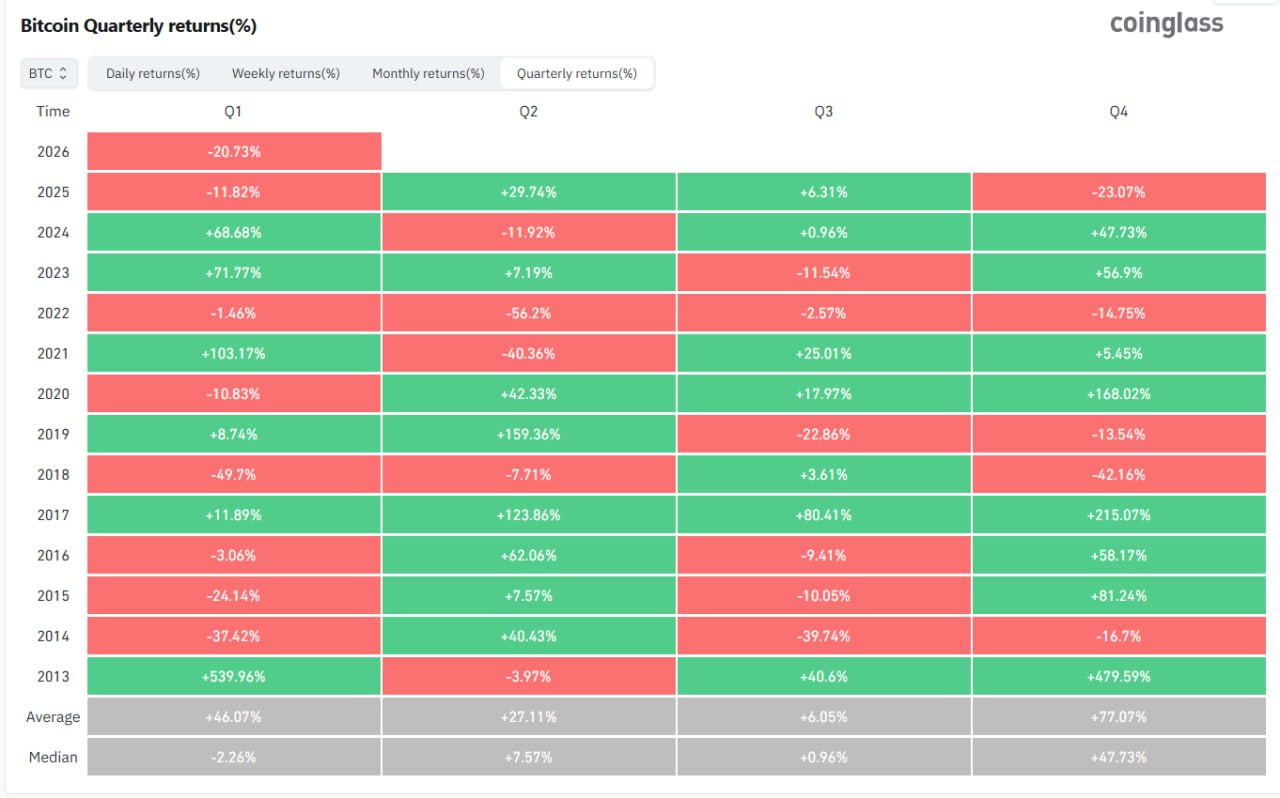Click the Average Q4 cell showing +77.07%
The height and width of the screenshot is (798, 1280).
1118,717
